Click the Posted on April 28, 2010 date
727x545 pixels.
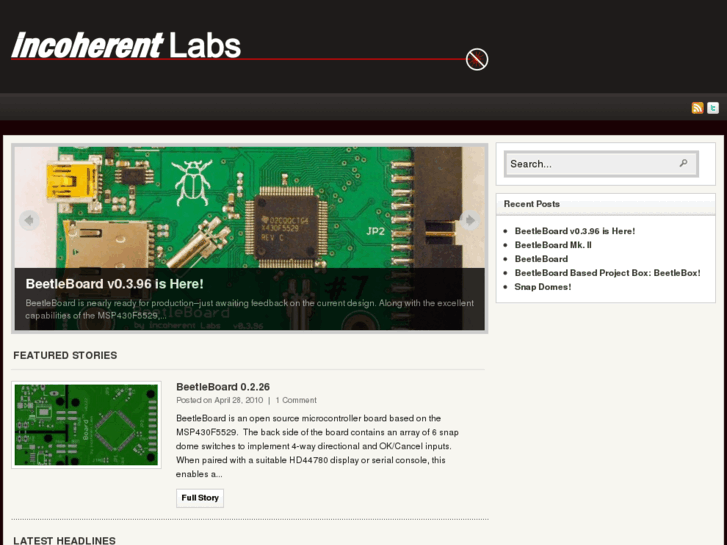219,400
